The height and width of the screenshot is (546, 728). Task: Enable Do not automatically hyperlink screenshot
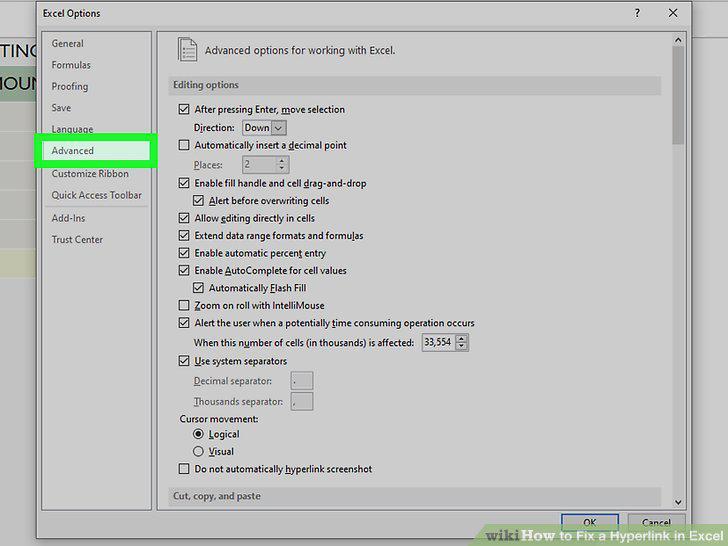pyautogui.click(x=184, y=469)
